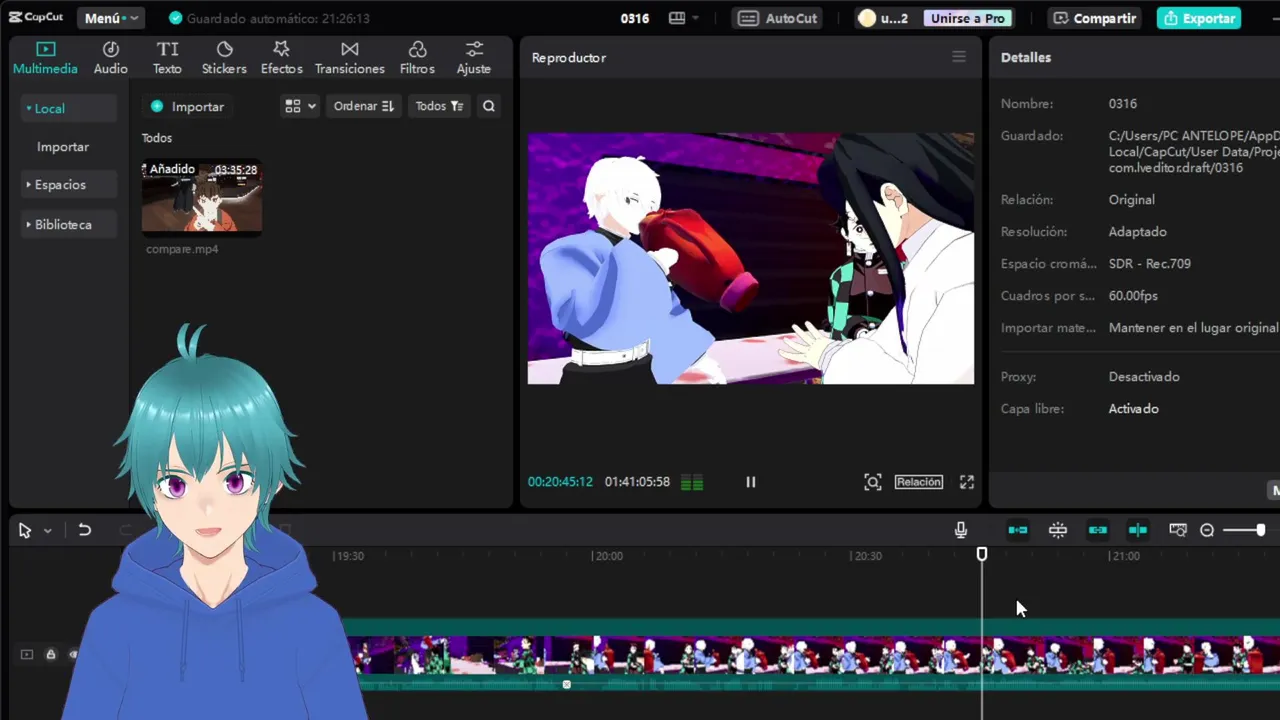Pause the video playback
The width and height of the screenshot is (1280, 720).
750,482
